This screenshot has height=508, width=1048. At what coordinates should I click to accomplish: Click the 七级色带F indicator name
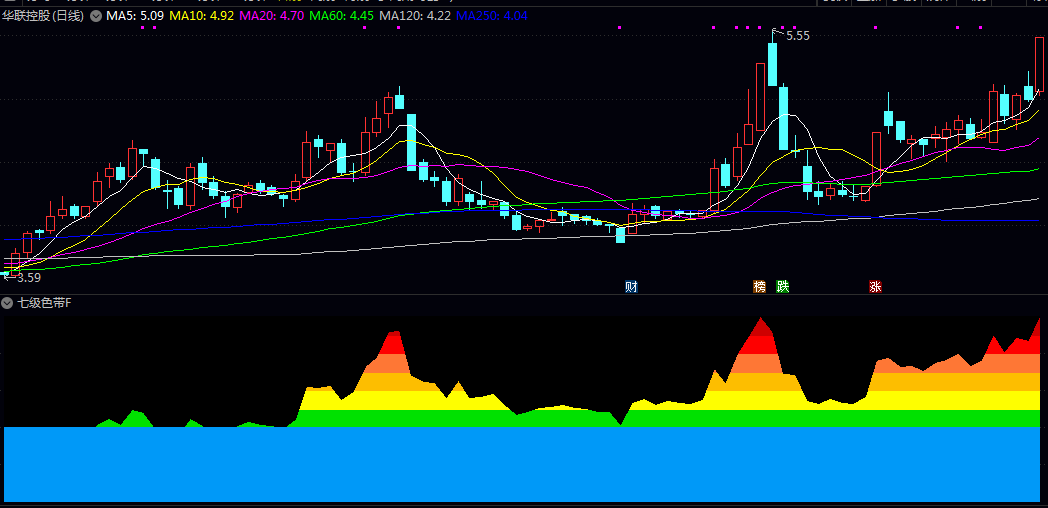43,303
